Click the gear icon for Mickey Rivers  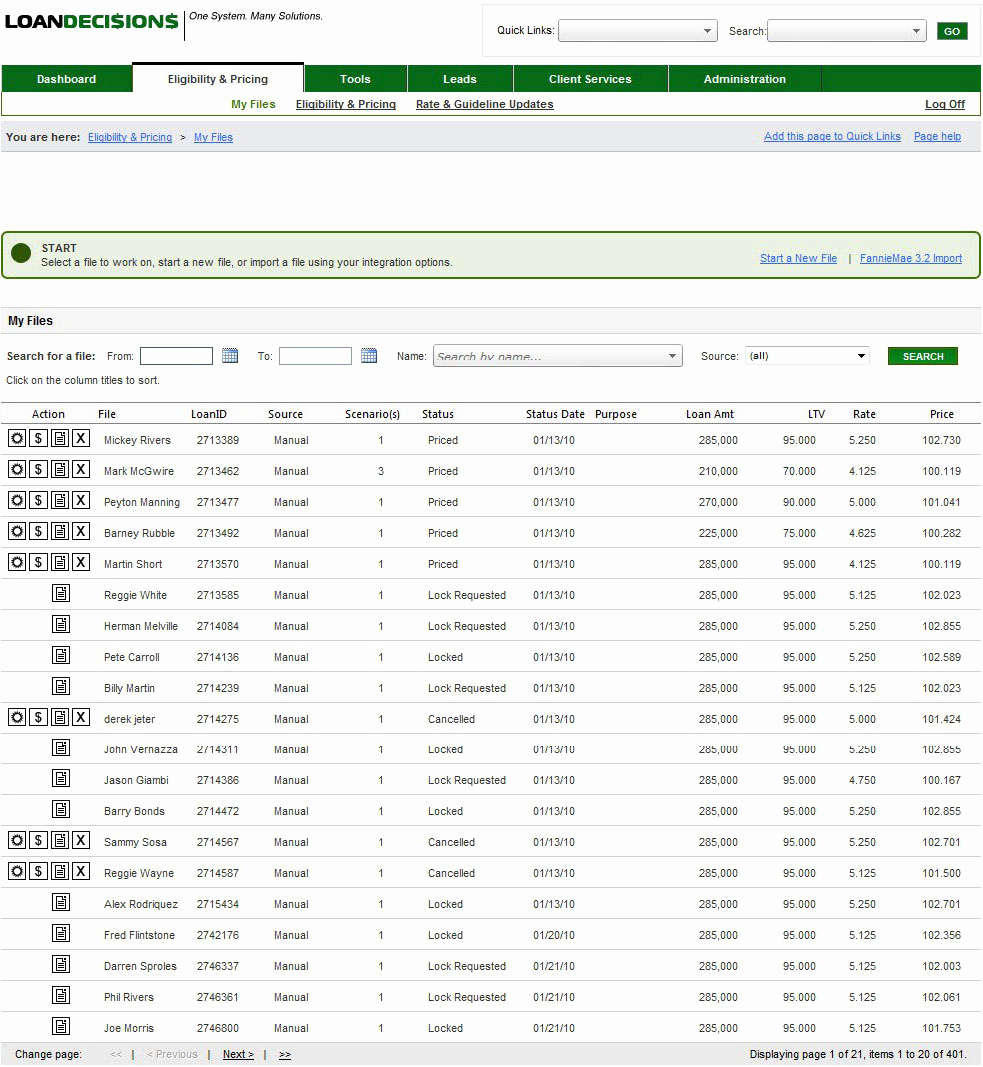click(17, 439)
